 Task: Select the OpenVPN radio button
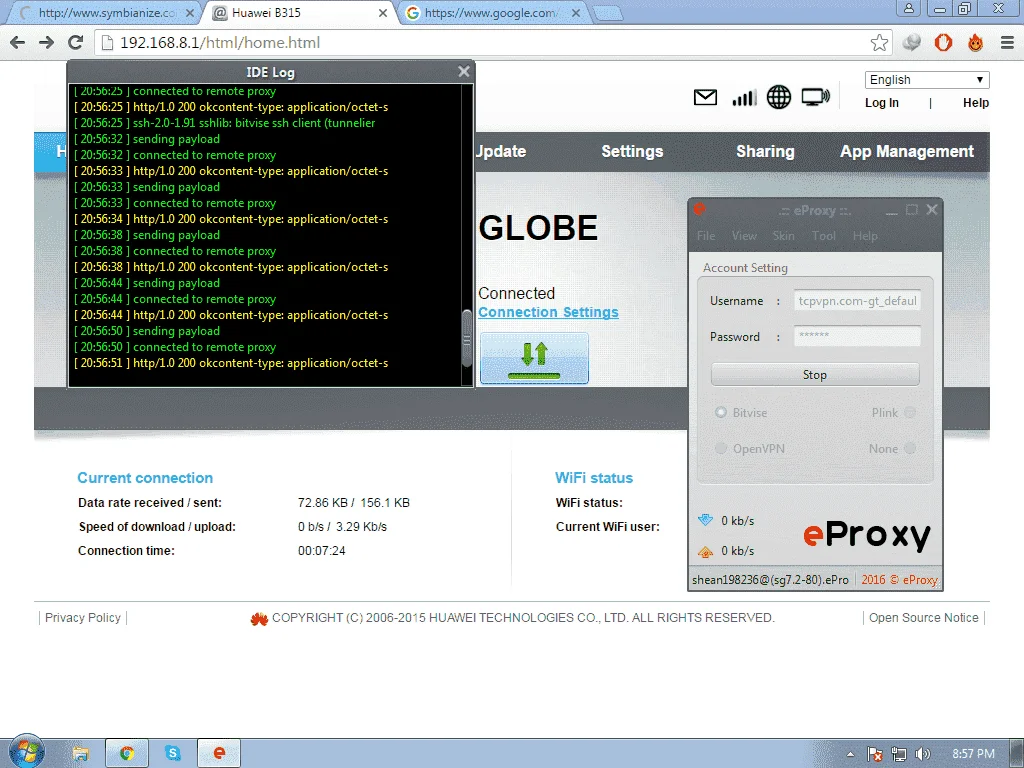point(720,448)
